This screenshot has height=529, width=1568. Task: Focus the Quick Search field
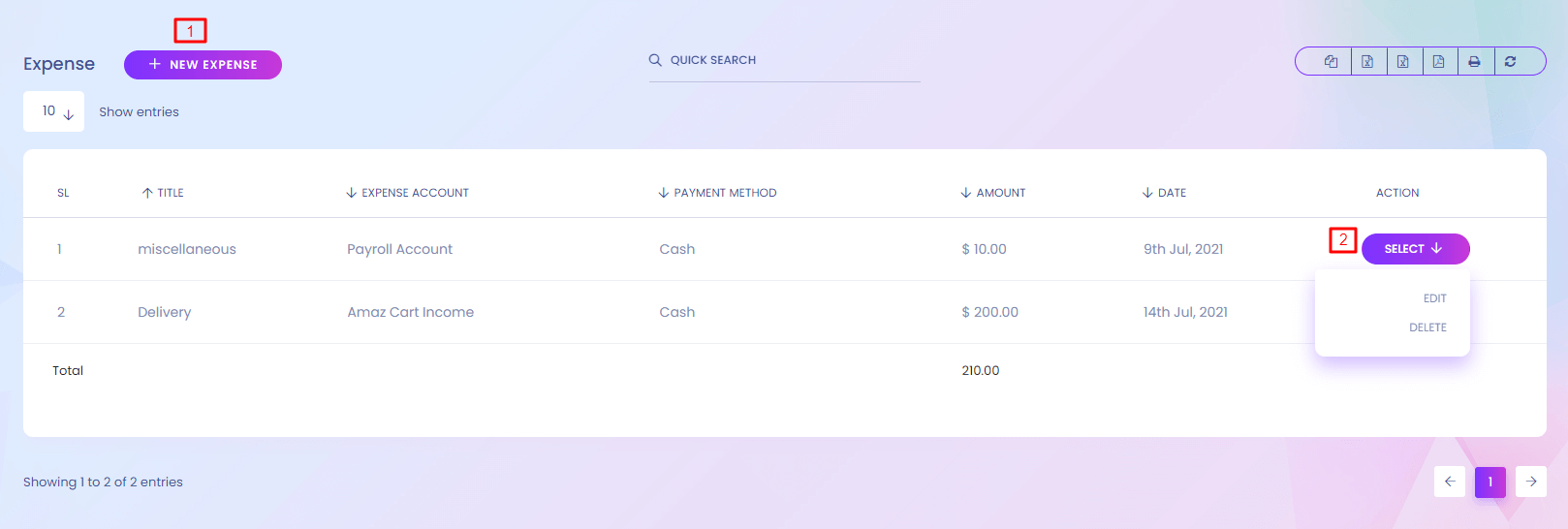(785, 60)
